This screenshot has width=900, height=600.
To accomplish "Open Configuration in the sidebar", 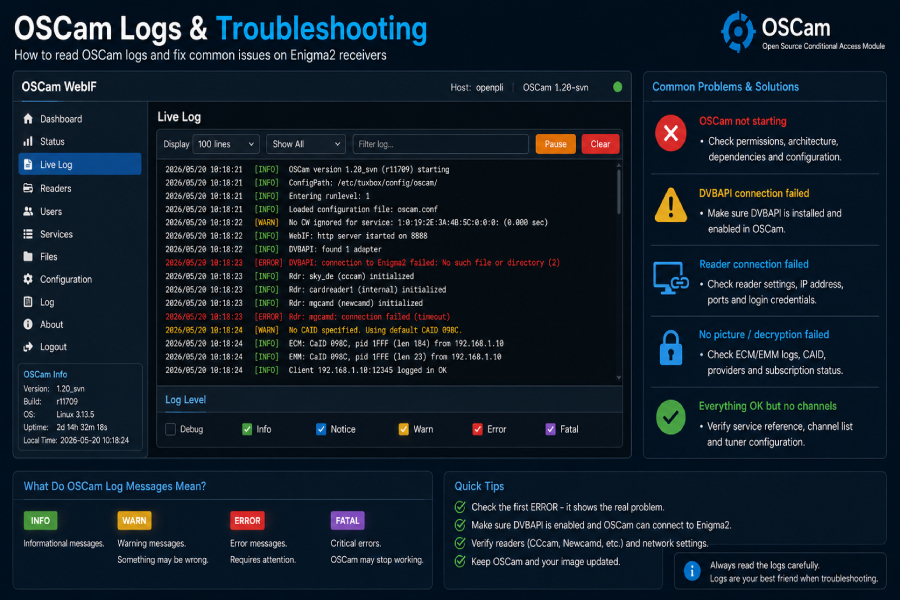I will (x=80, y=279).
